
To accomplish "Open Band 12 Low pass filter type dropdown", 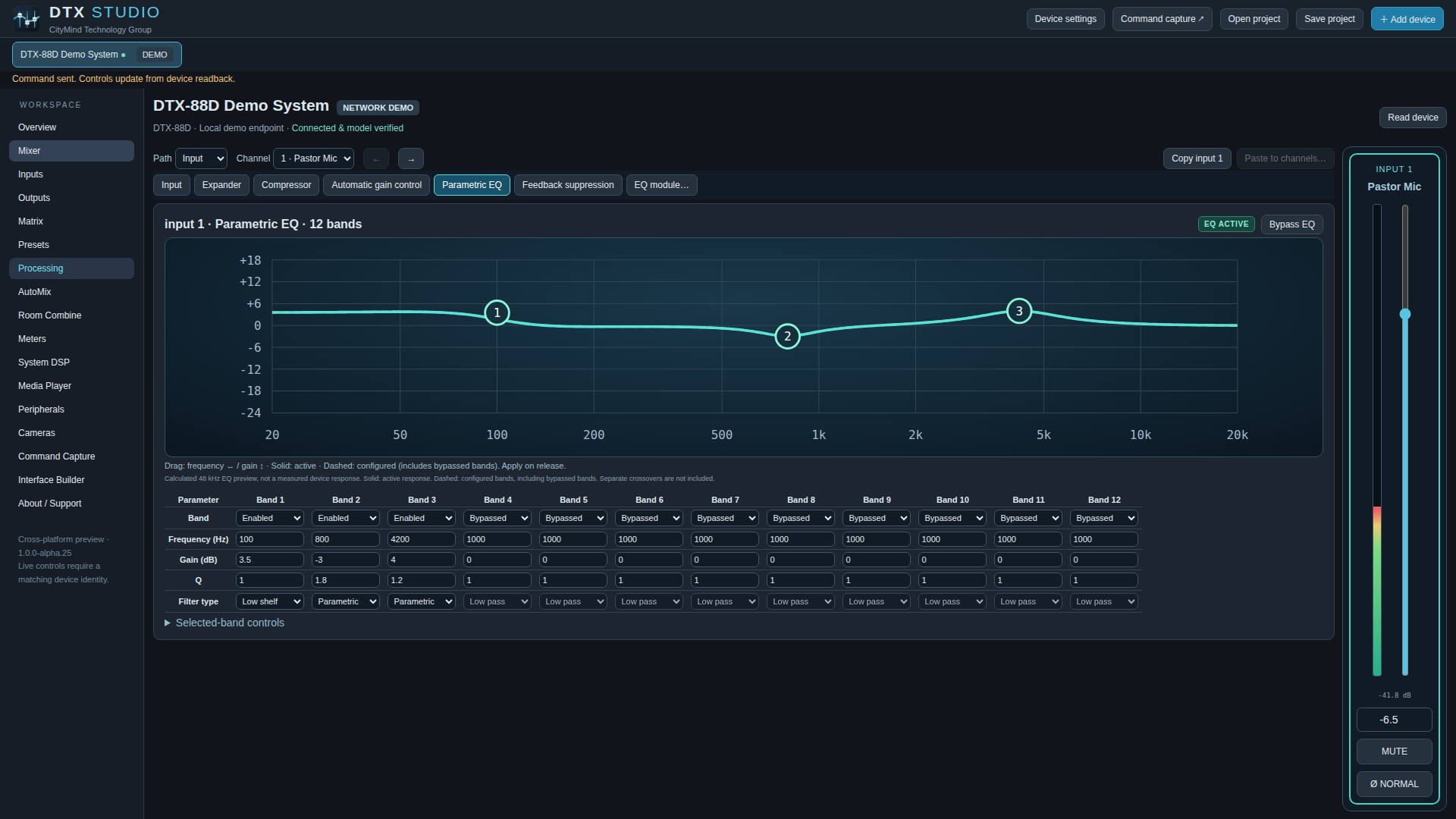I will [x=1104, y=601].
